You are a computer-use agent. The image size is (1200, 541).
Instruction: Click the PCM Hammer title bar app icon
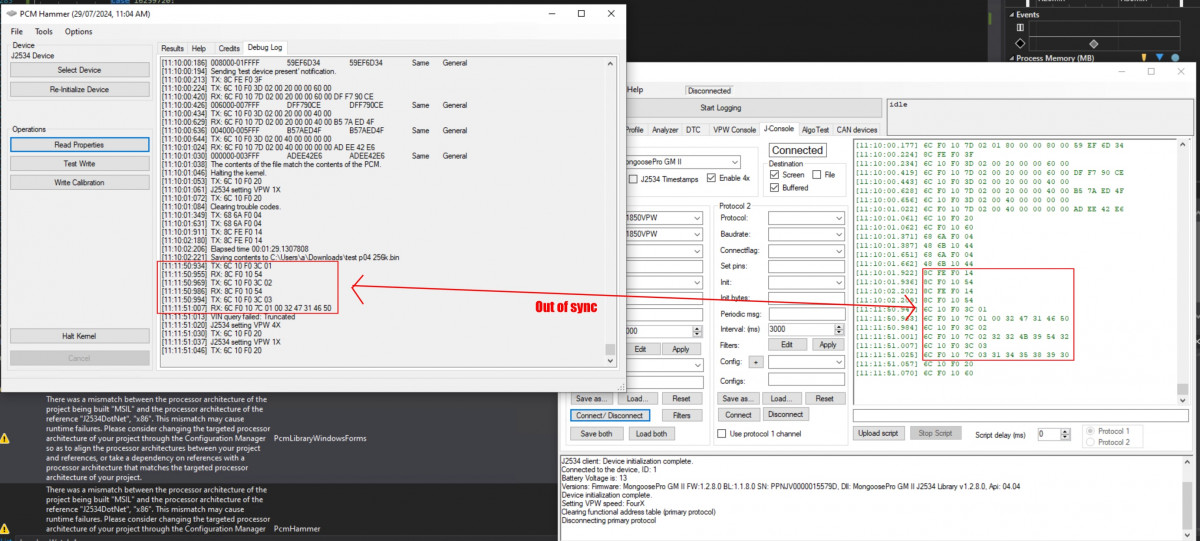(x=11, y=14)
